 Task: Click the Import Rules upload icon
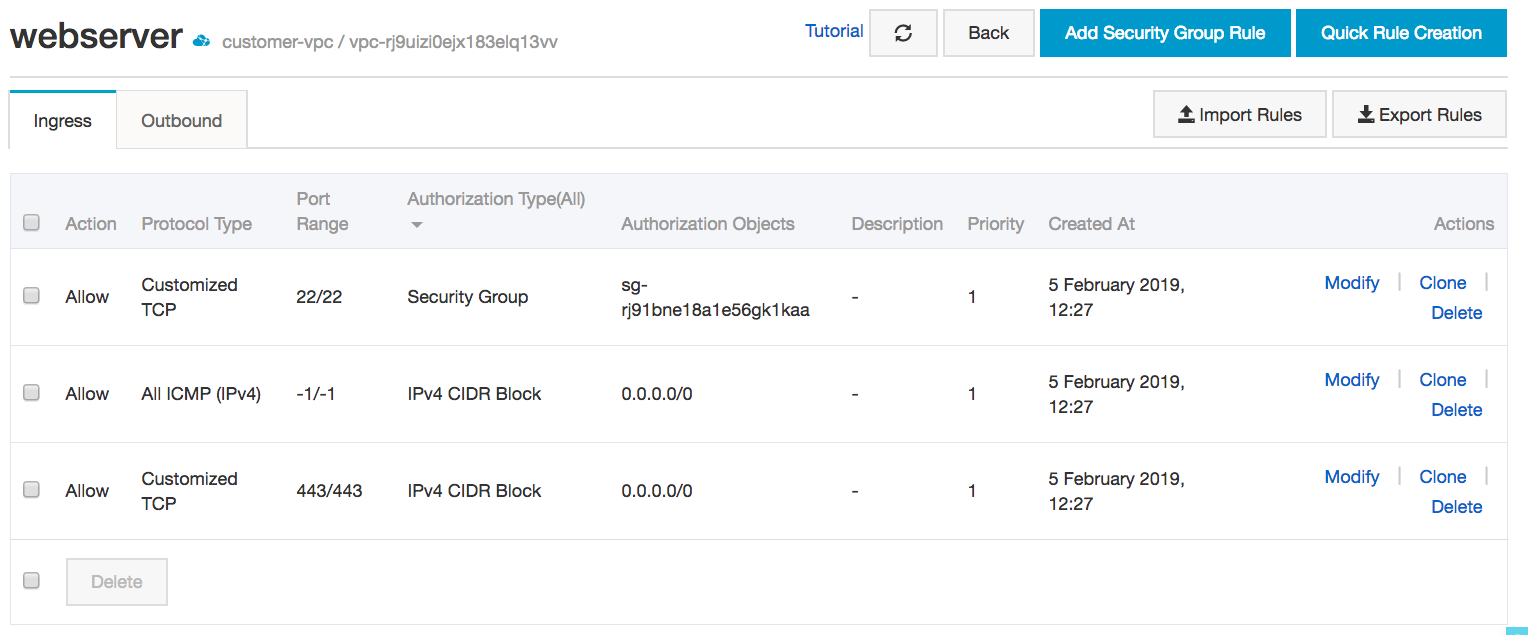coord(1186,115)
